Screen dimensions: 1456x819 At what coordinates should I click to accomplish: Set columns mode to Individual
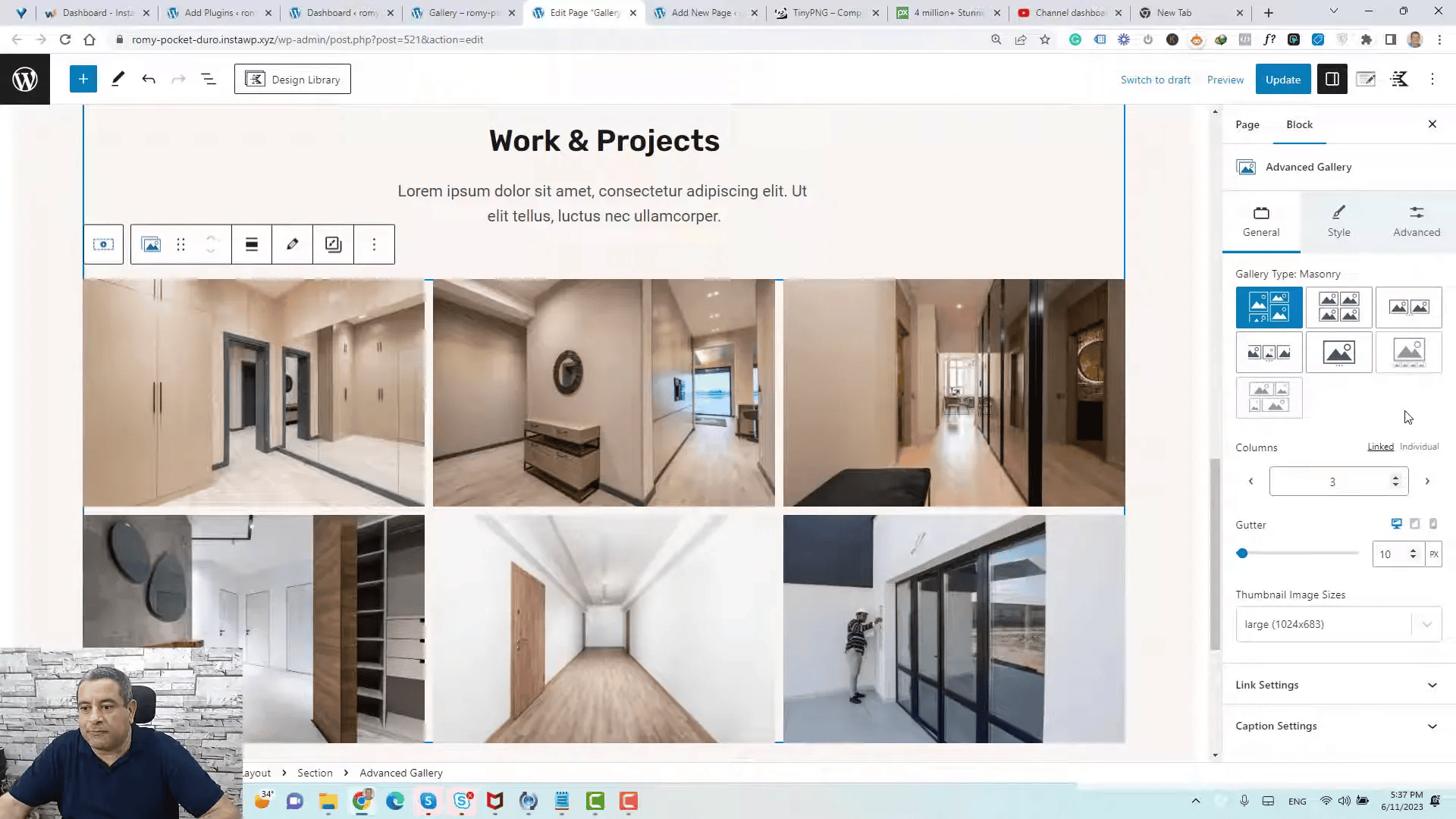1419,447
